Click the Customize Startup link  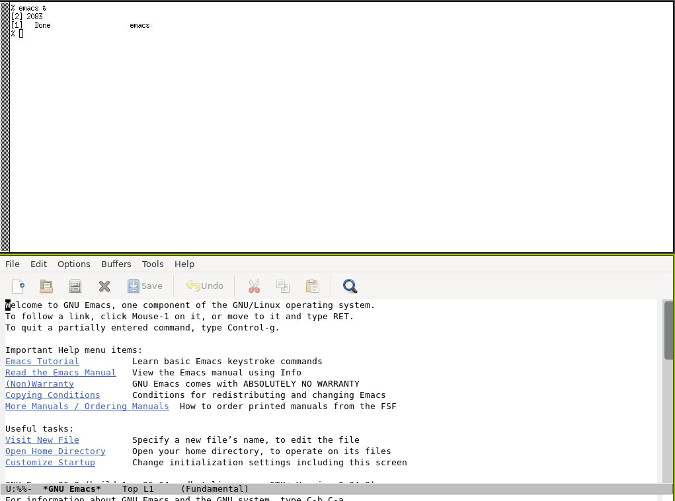pos(50,462)
